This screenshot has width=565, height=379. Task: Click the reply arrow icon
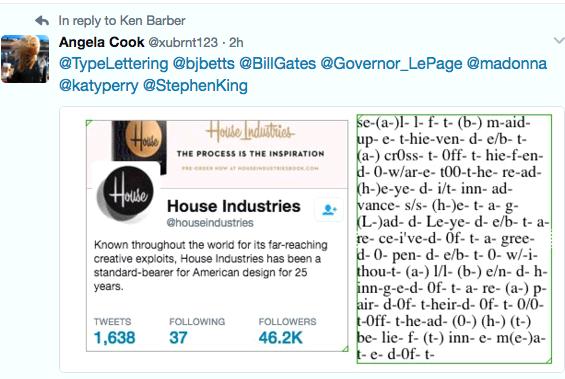pos(42,21)
